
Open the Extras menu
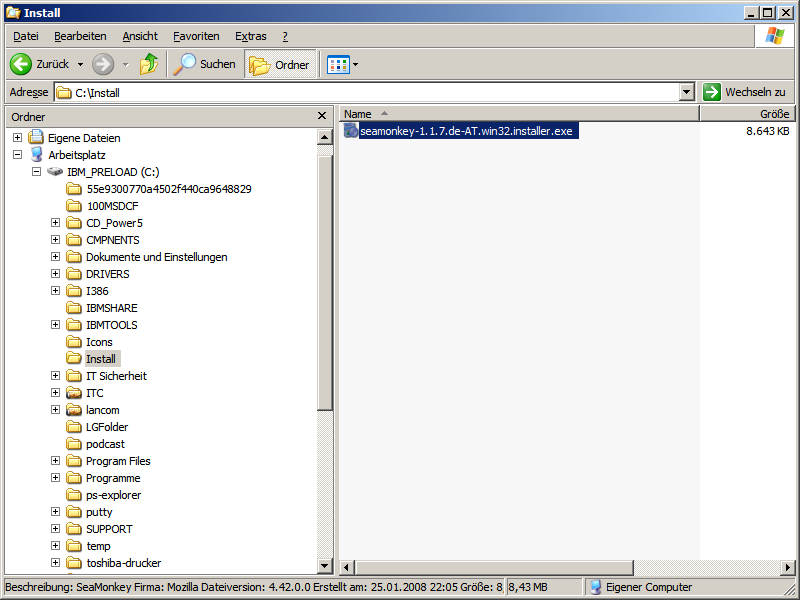coord(251,36)
